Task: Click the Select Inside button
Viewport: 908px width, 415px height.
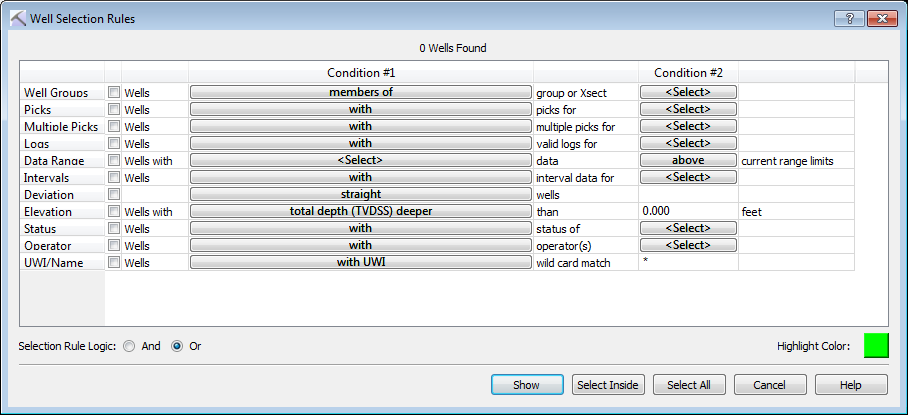Action: click(608, 385)
